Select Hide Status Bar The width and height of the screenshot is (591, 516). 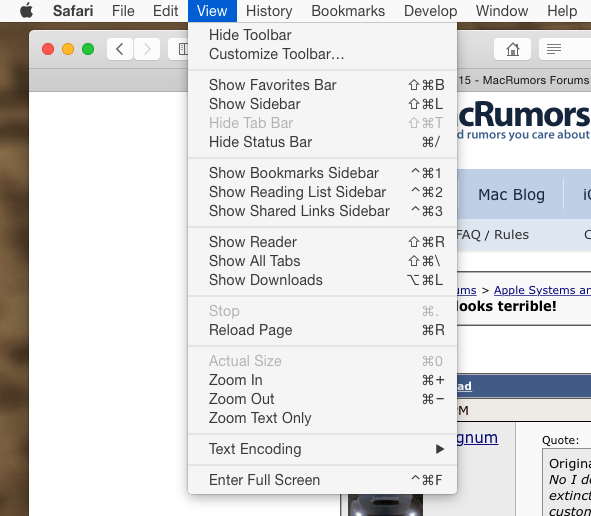pos(323,142)
